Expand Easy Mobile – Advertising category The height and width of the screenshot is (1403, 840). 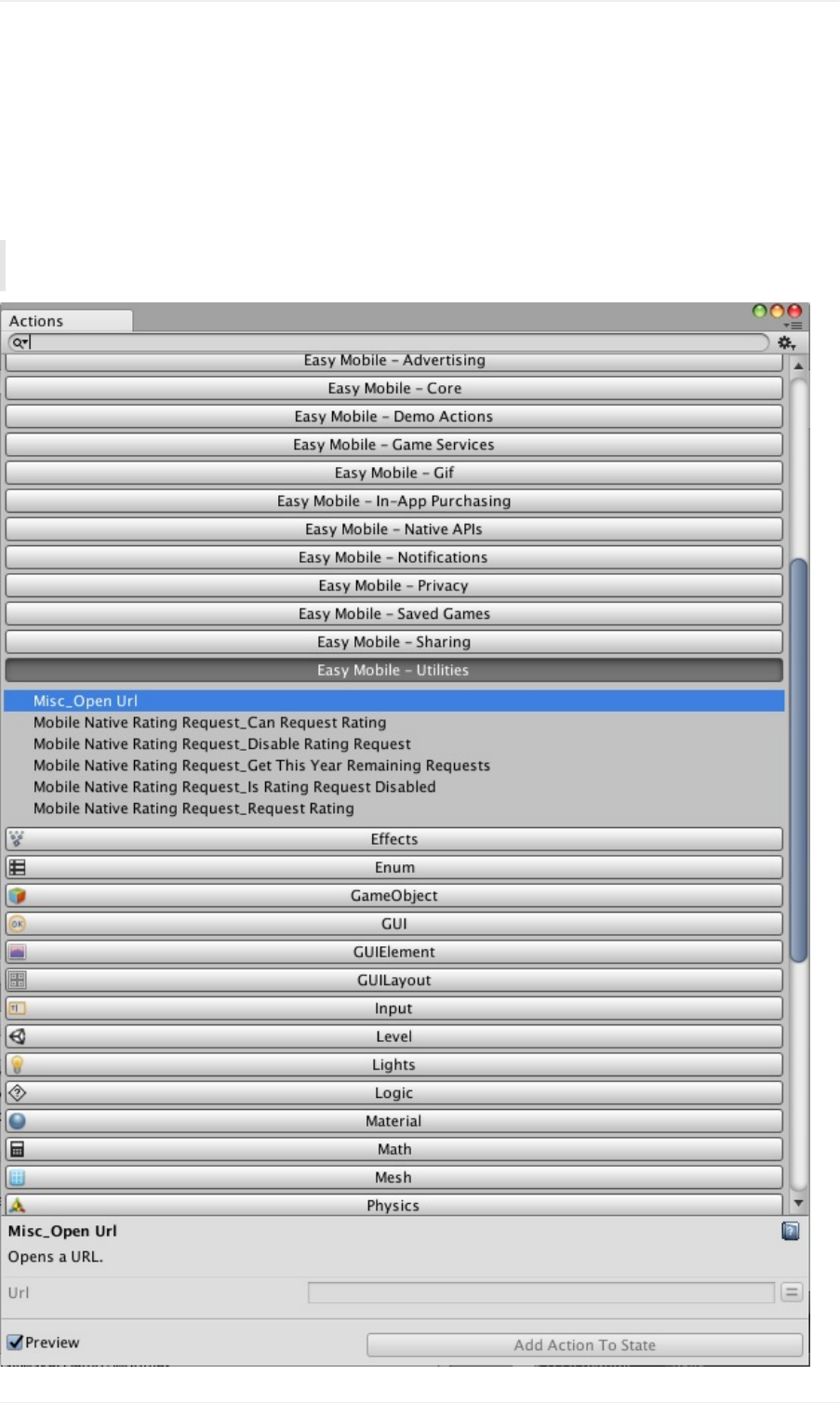[x=394, y=361]
